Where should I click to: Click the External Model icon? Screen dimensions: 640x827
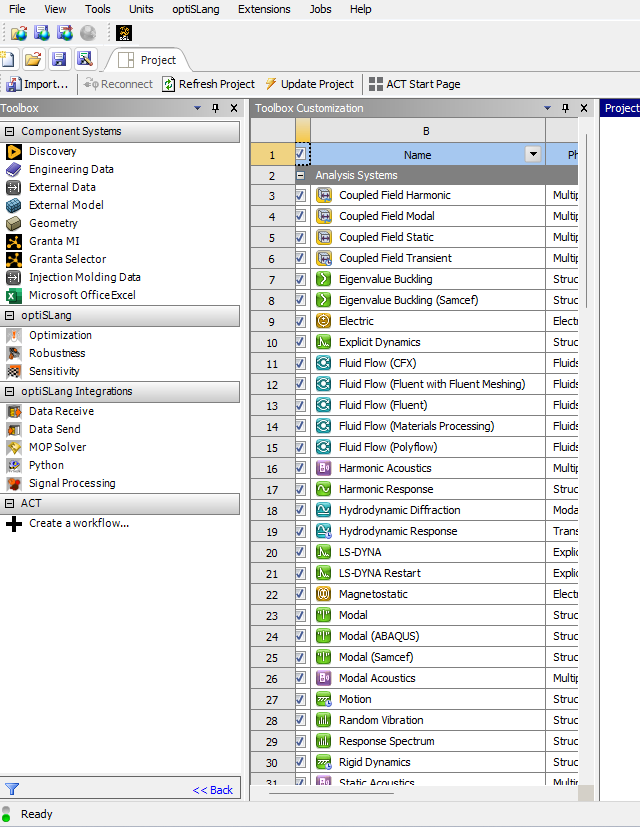pyautogui.click(x=14, y=205)
